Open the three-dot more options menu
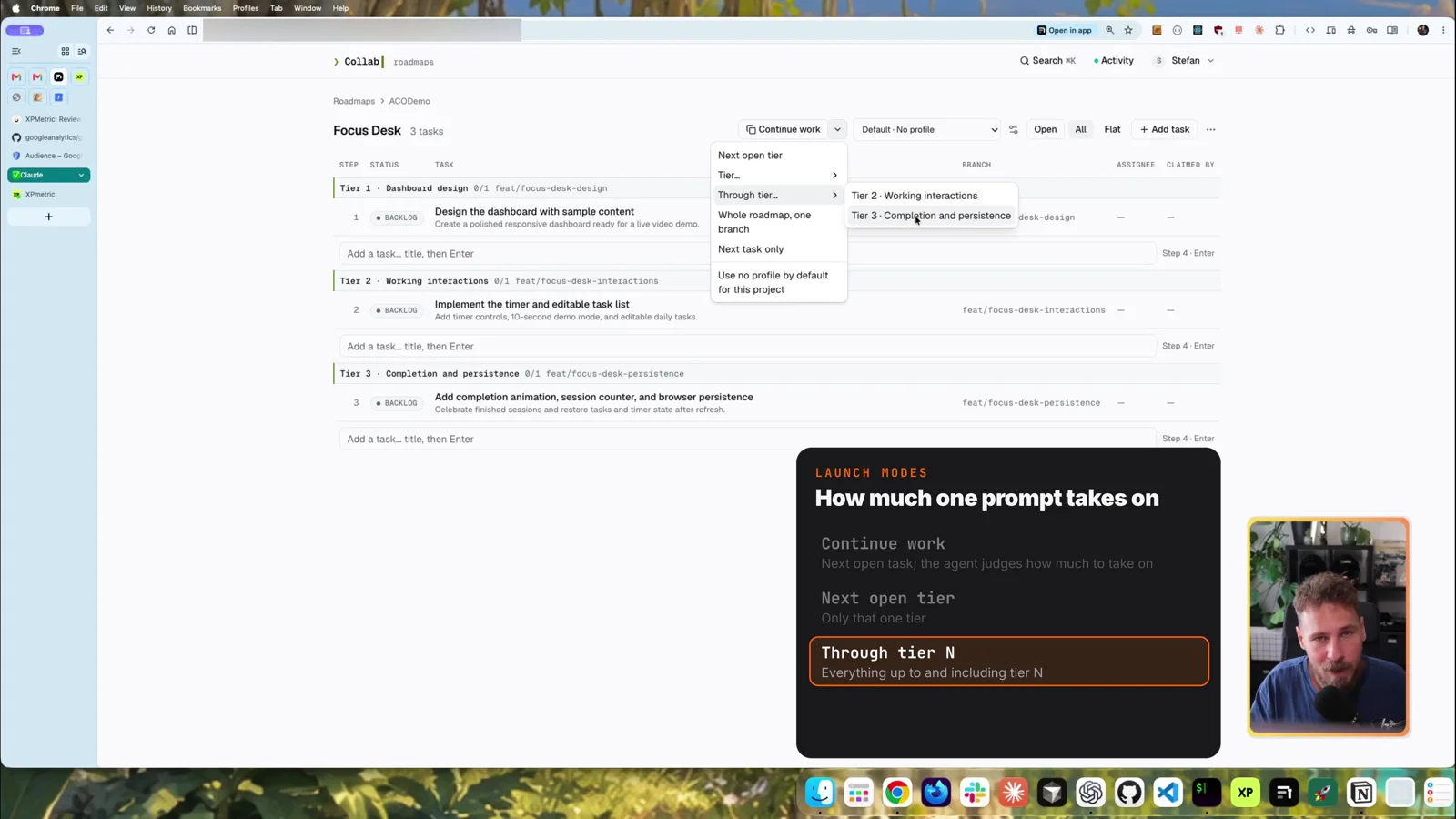 coord(1210,129)
